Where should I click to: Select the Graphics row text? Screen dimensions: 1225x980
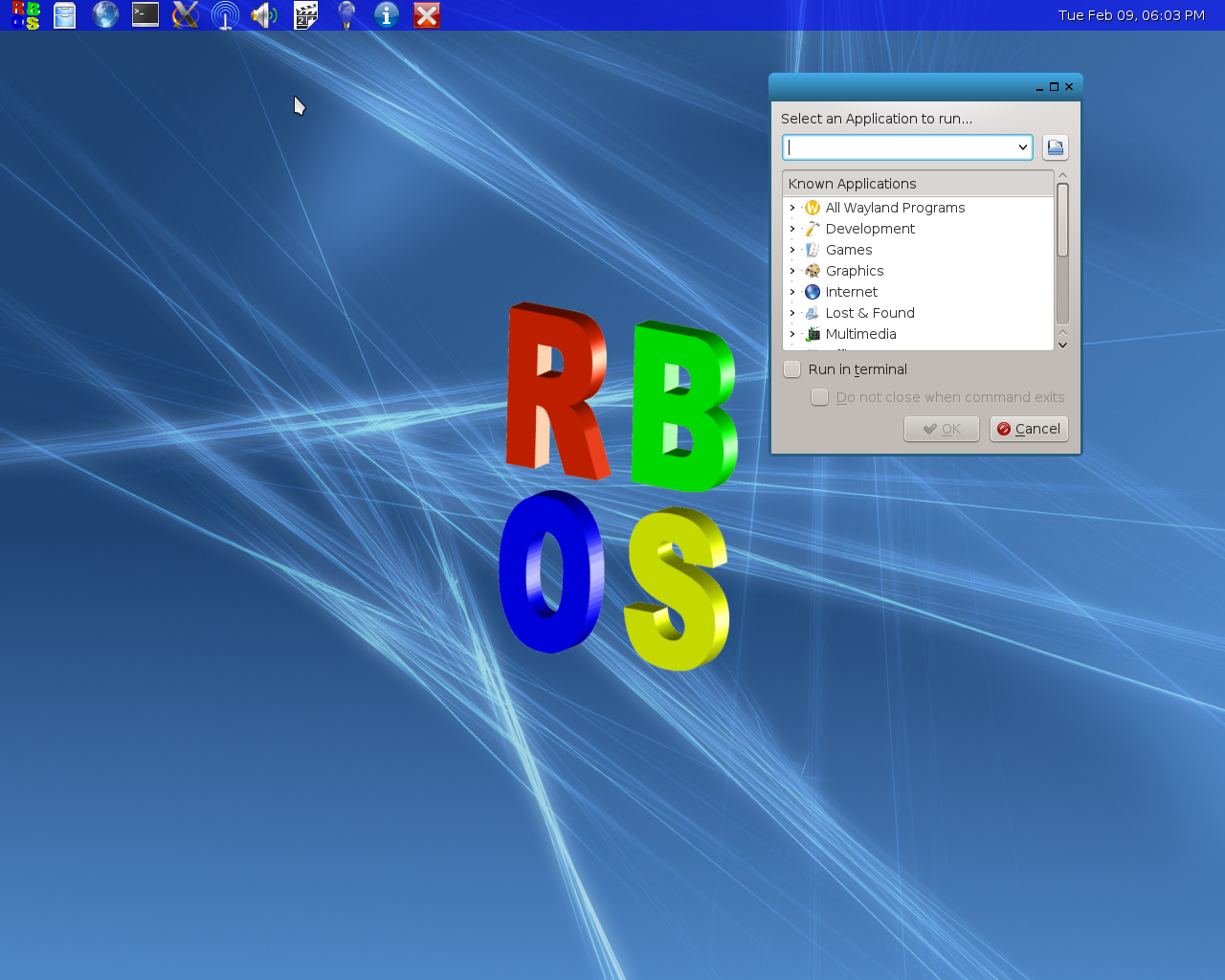tap(855, 271)
